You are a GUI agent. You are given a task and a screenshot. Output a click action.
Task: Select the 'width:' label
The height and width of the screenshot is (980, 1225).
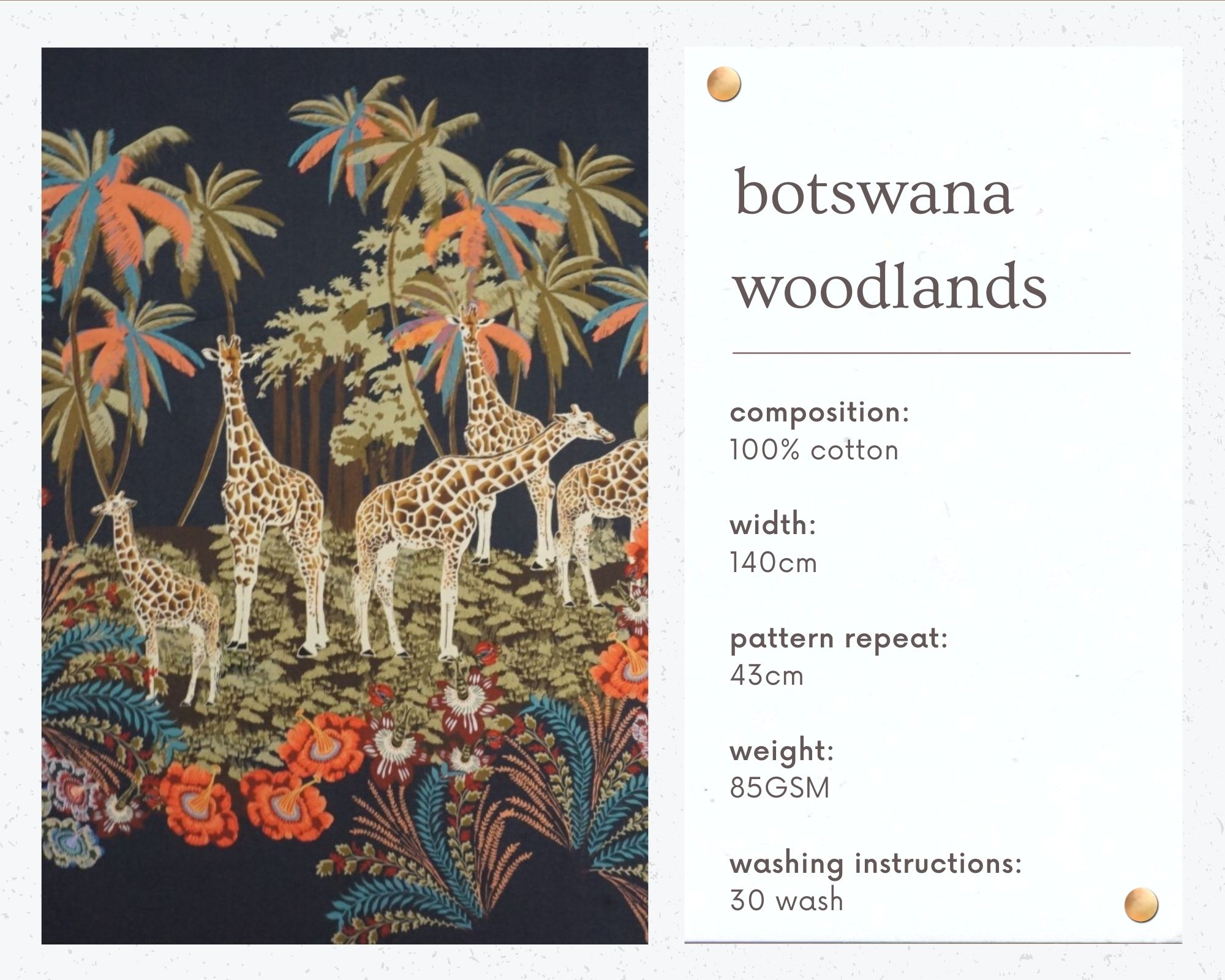(773, 525)
